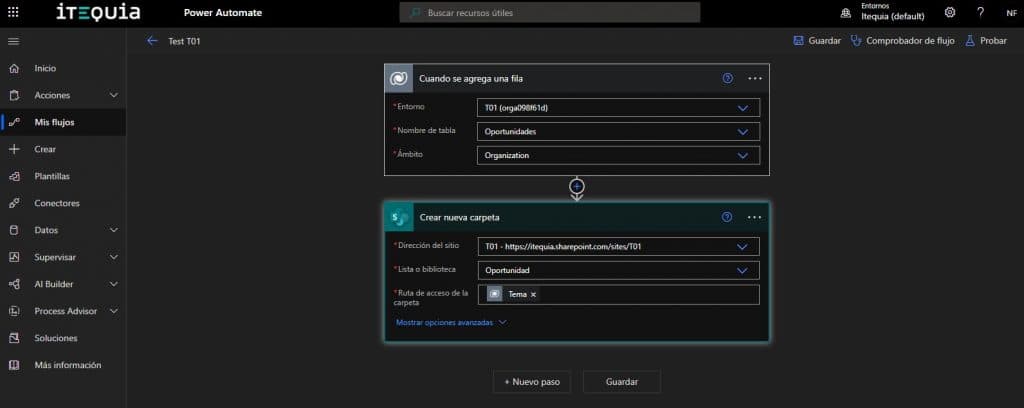Click the AI Builder icon
This screenshot has height=408, width=1024.
14,284
